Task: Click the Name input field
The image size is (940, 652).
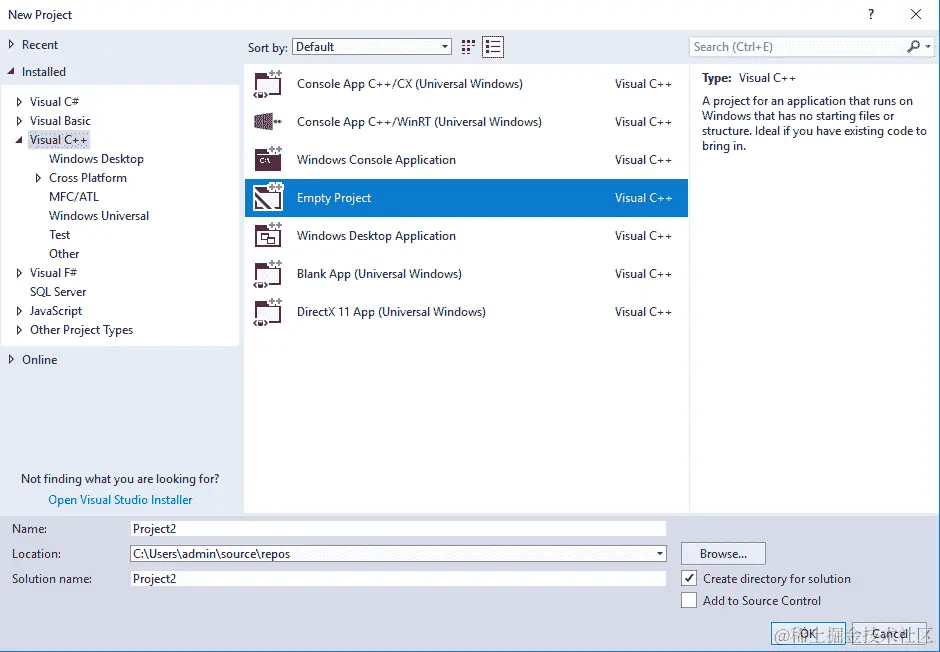Action: tap(398, 529)
